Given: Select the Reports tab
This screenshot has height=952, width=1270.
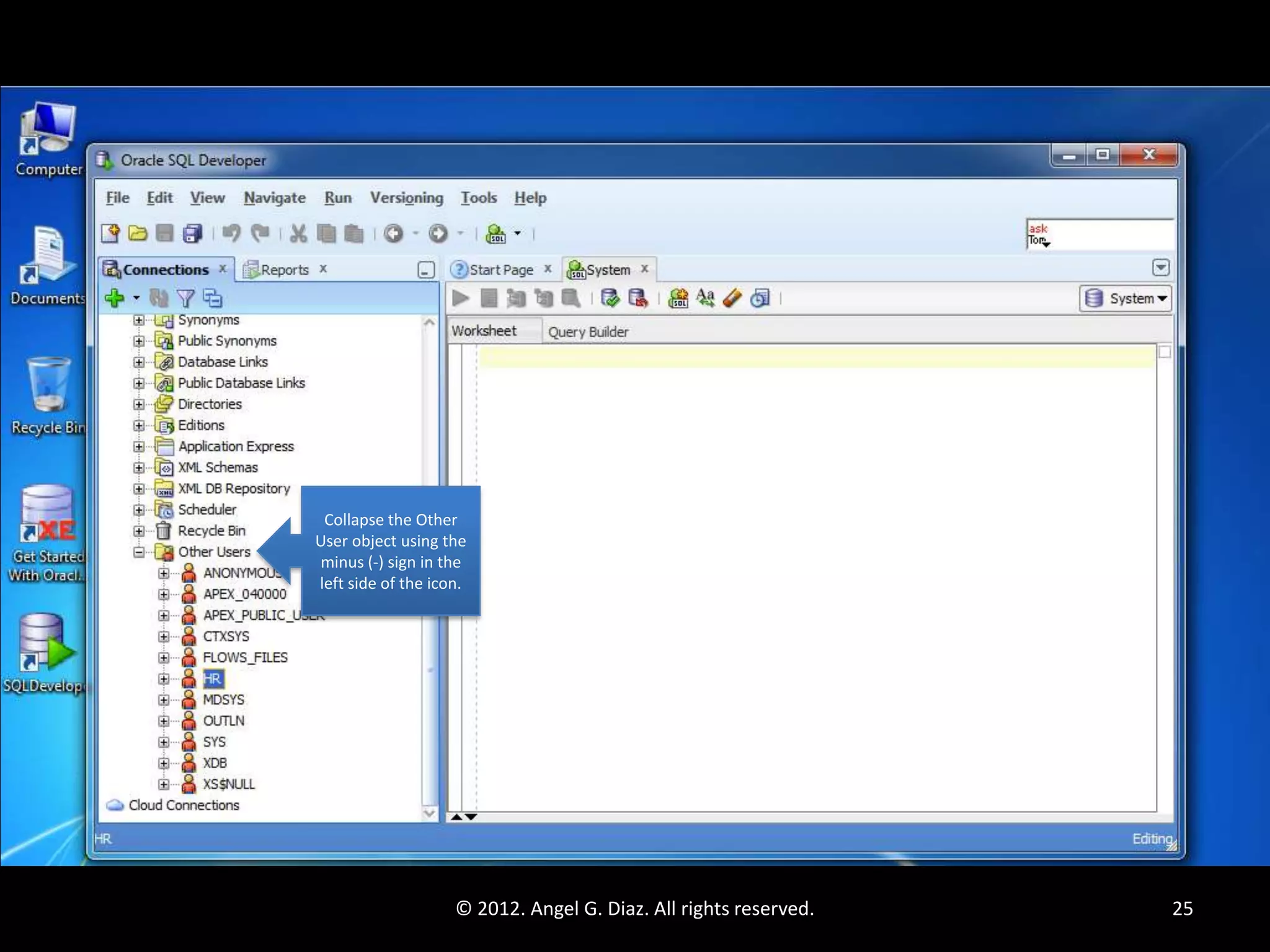Looking at the screenshot, I should (284, 270).
